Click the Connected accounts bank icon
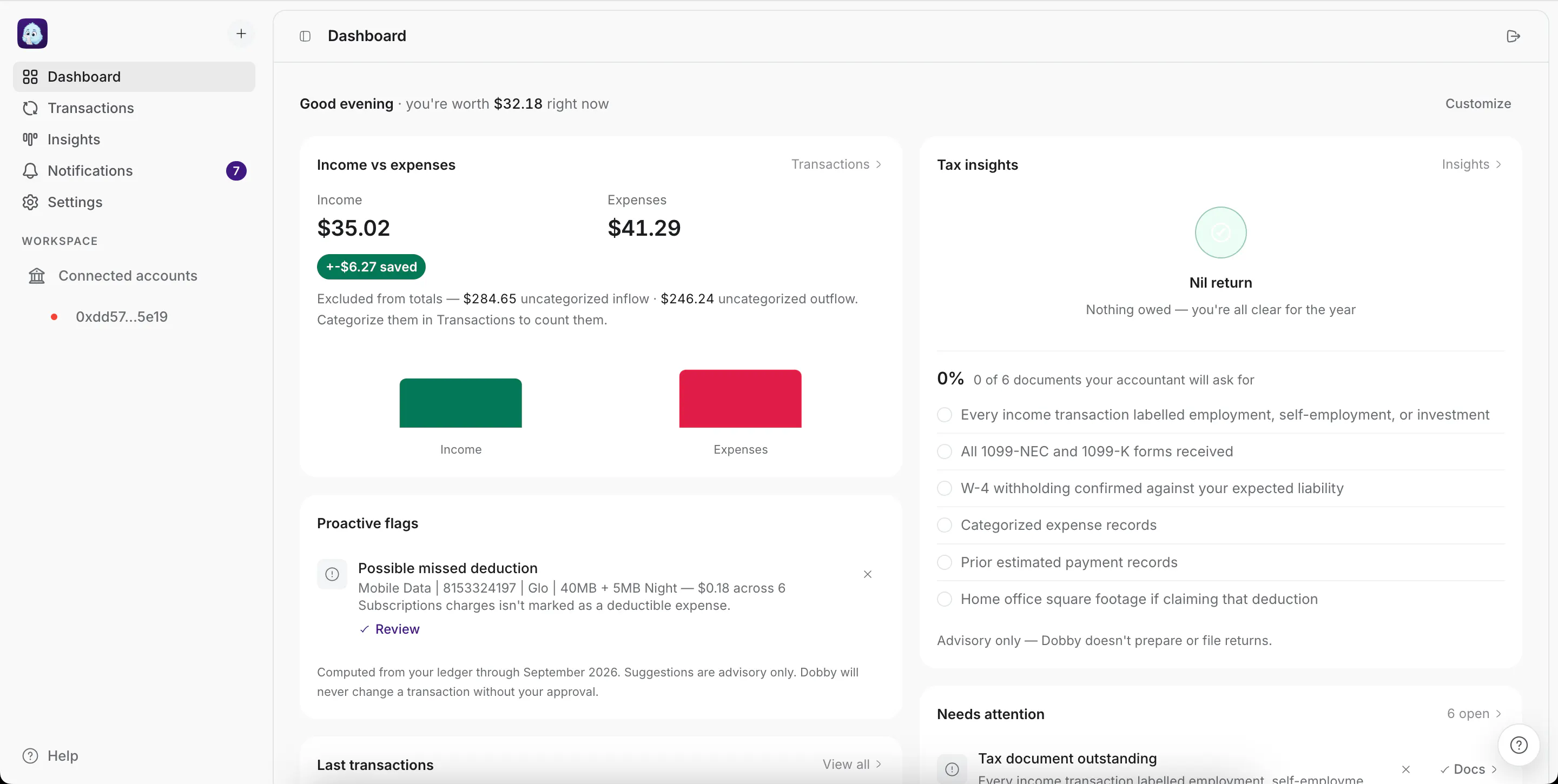The width and height of the screenshot is (1558, 784). (37, 276)
